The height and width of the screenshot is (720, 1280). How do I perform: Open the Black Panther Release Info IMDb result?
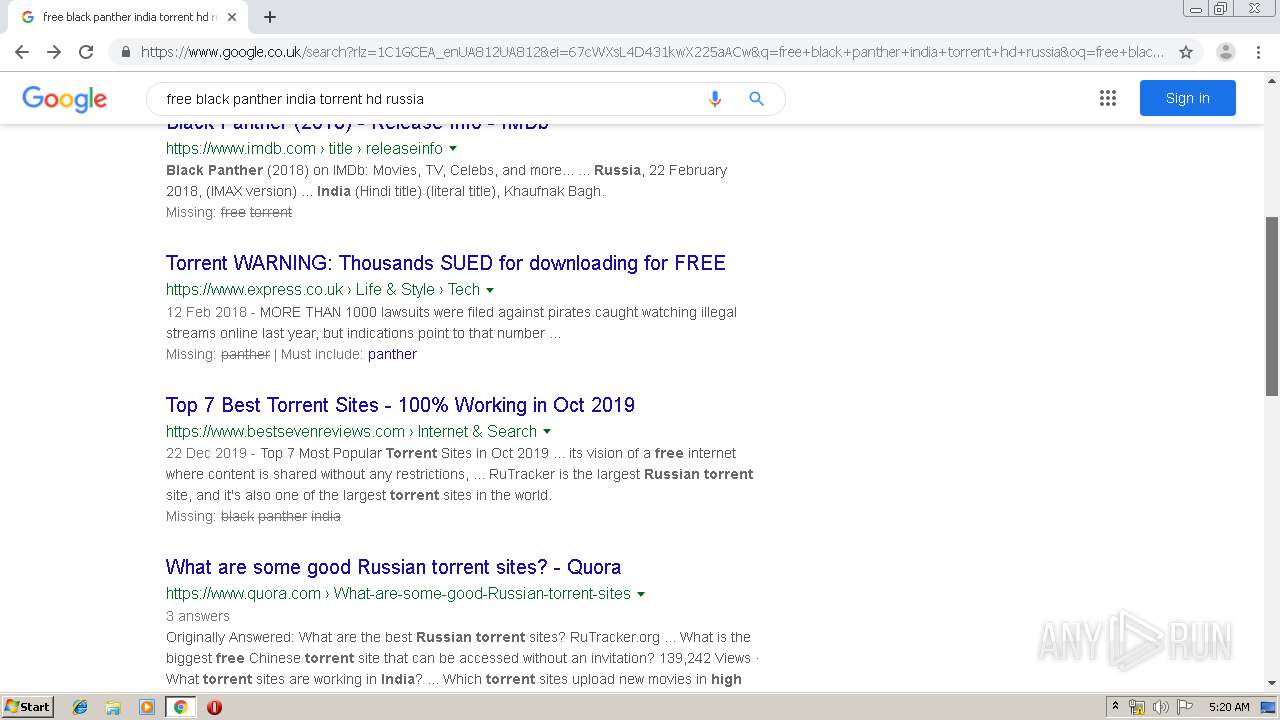tap(357, 125)
